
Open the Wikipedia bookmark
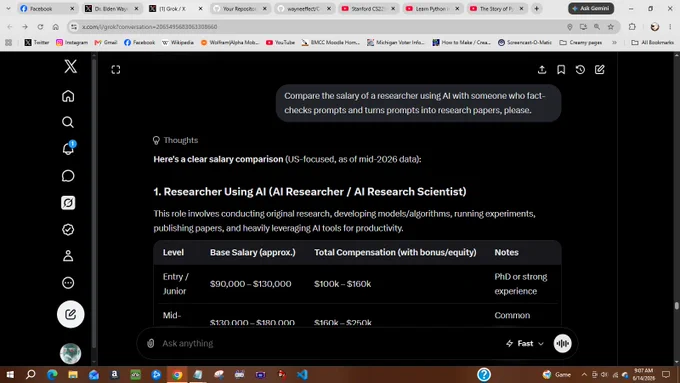click(177, 42)
